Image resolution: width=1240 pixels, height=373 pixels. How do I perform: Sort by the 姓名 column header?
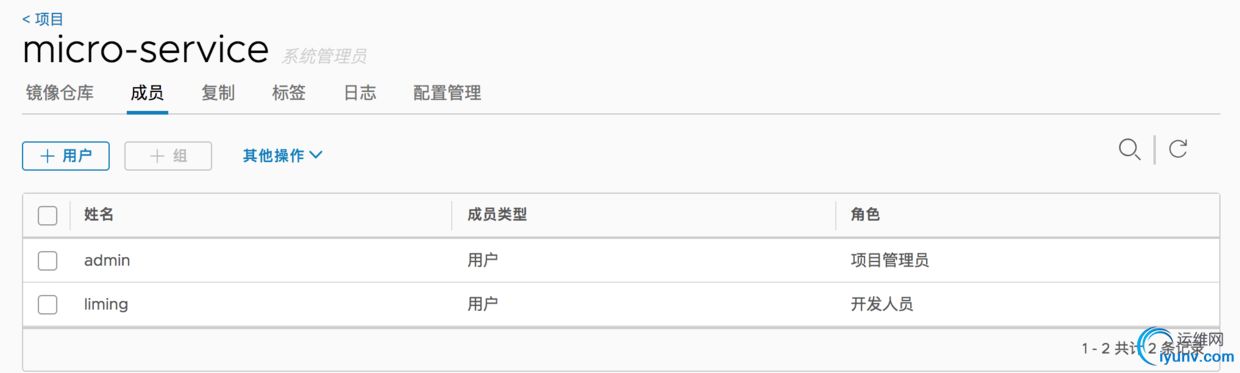pyautogui.click(x=99, y=215)
